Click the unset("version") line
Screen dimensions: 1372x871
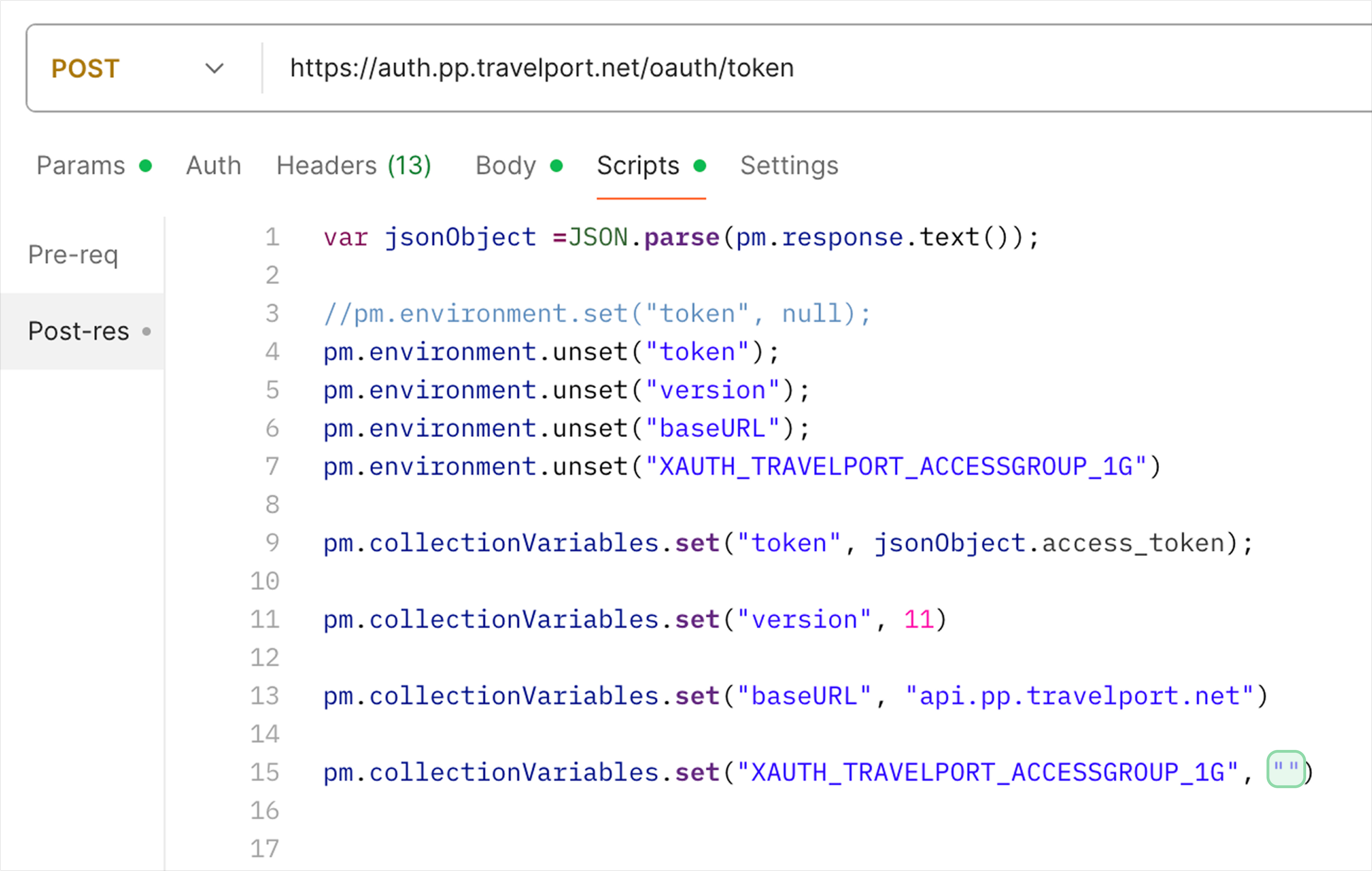click(566, 390)
